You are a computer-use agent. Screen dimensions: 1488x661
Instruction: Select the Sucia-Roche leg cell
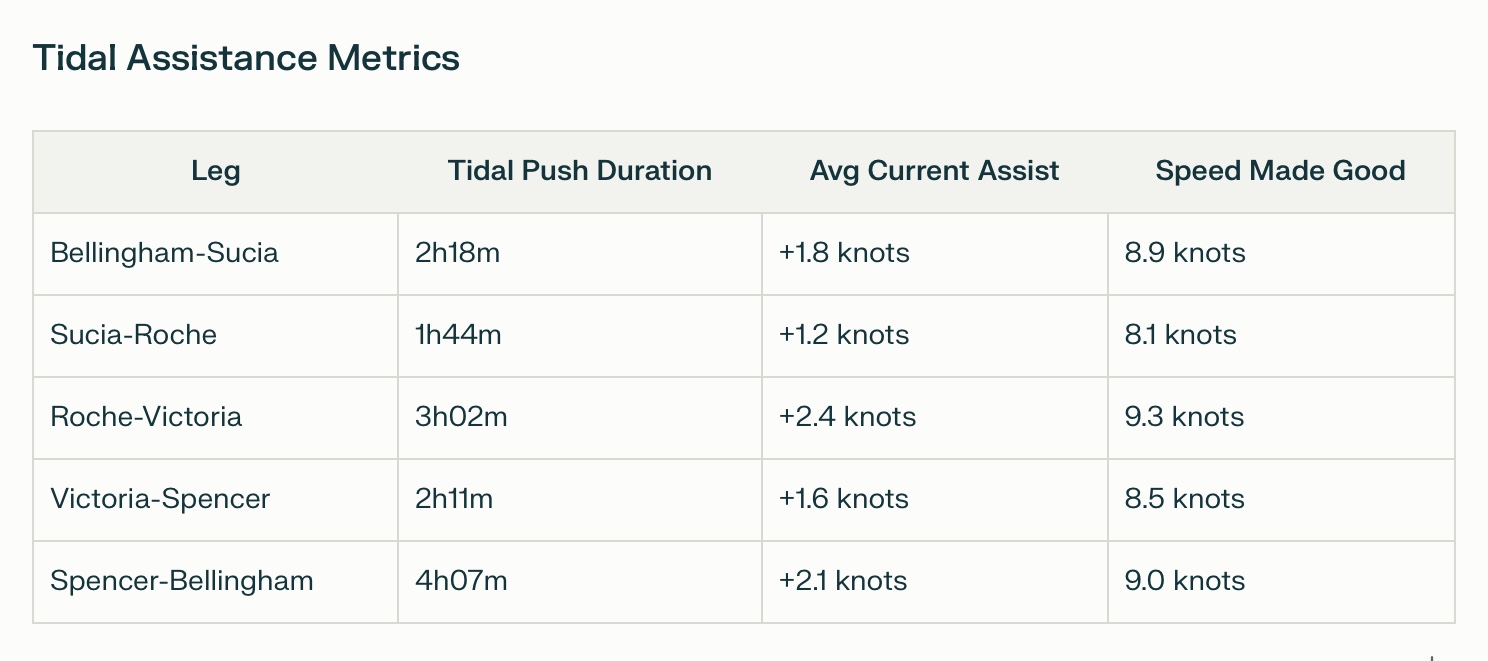coord(133,335)
